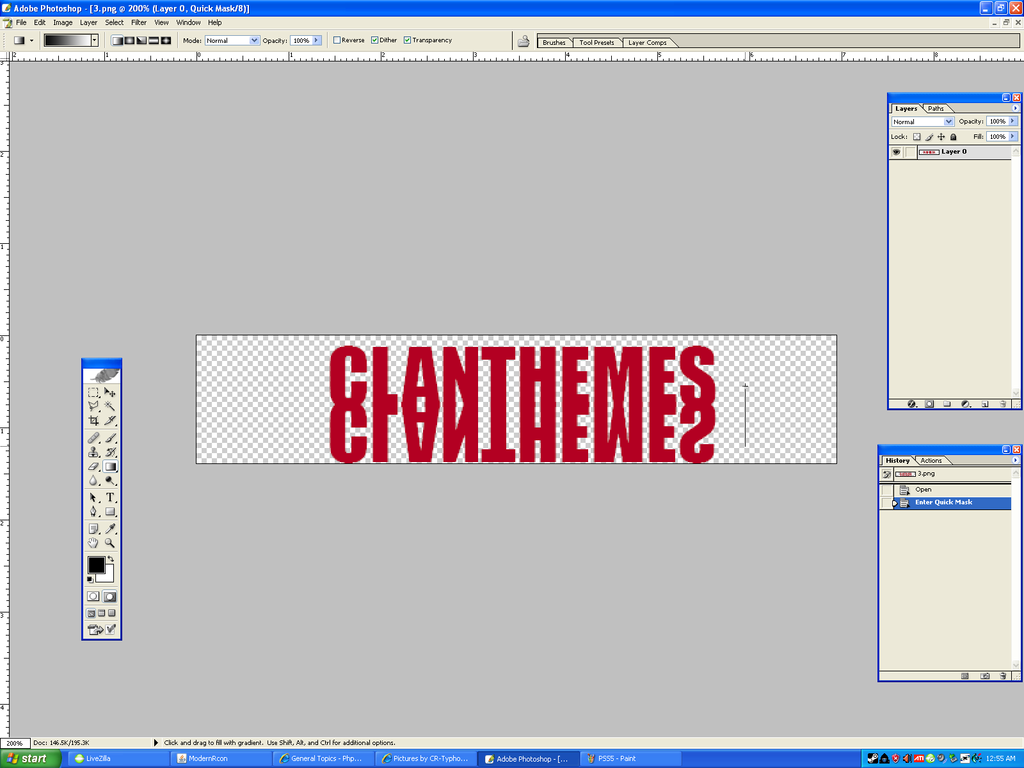Select the Gradient tool in toolbox

pyautogui.click(x=110, y=466)
